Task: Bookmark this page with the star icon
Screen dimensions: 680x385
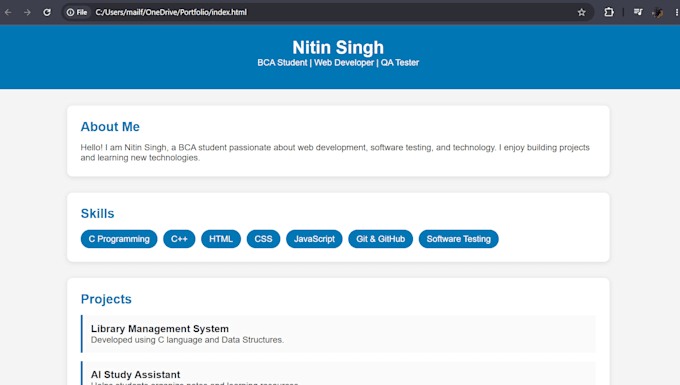Action: pyautogui.click(x=582, y=12)
